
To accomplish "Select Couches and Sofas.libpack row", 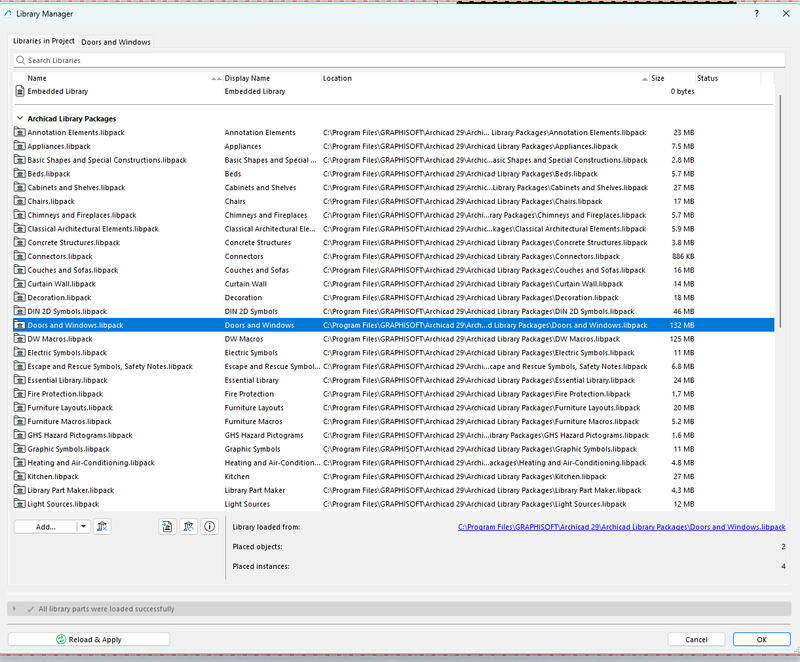I will 393,270.
